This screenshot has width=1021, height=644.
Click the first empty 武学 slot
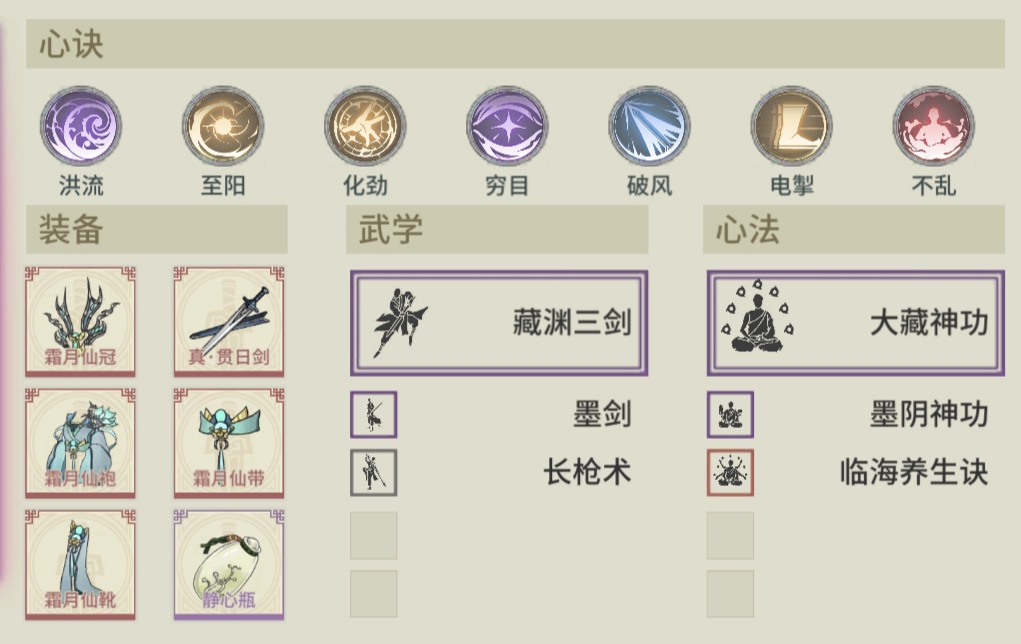373,535
